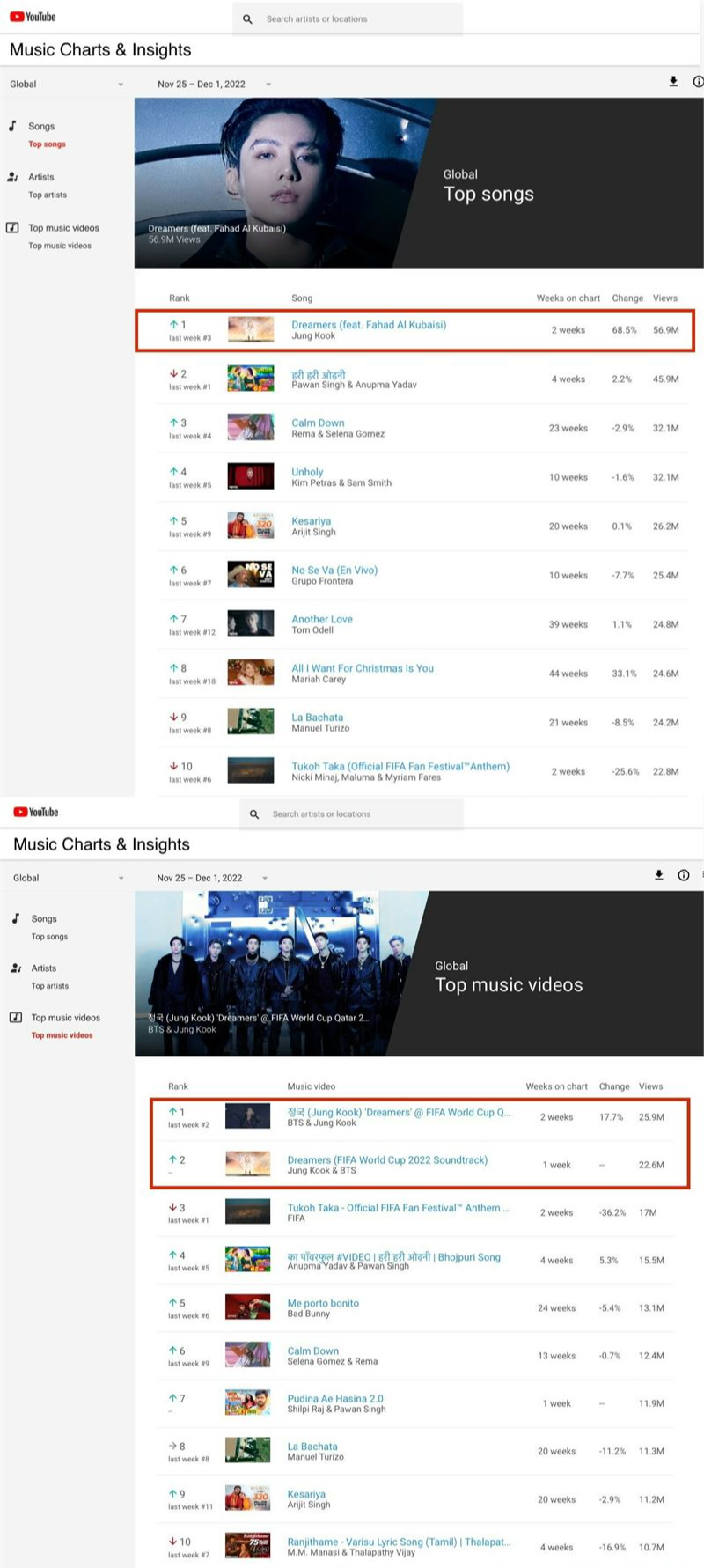This screenshot has height=1568, width=704.
Task: Click YouTube logo on Top music videos page
Action: [35, 812]
